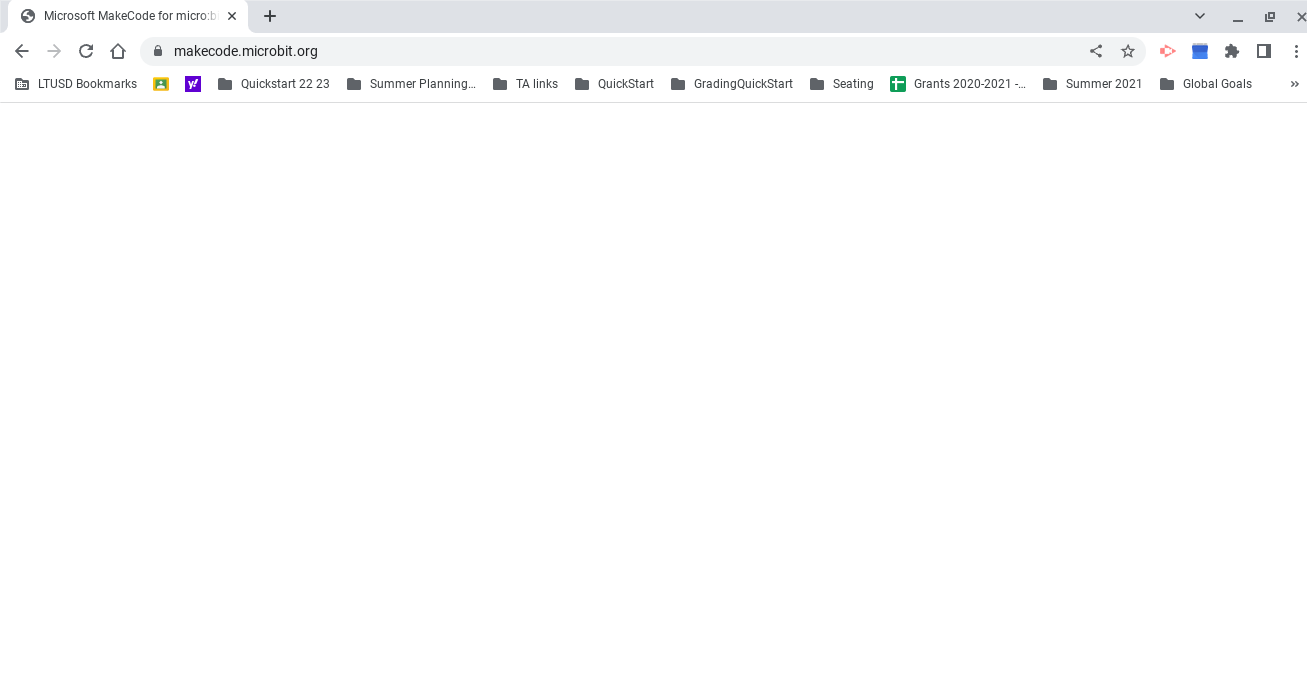The image size is (1307, 697).
Task: Click the share this page icon
Action: [1096, 50]
